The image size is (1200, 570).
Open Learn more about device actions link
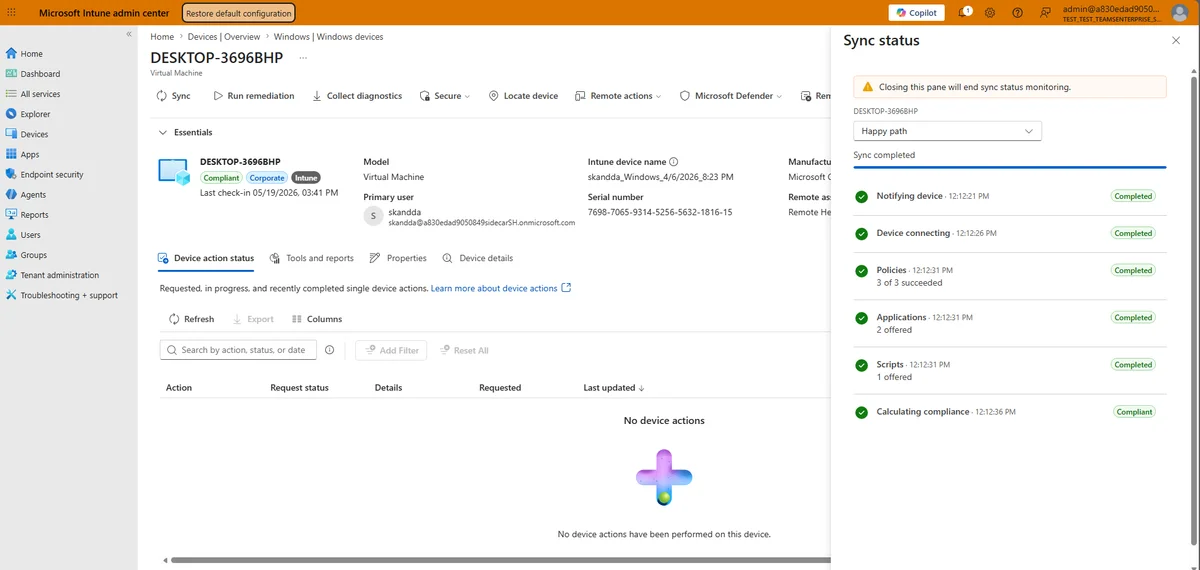tap(501, 288)
